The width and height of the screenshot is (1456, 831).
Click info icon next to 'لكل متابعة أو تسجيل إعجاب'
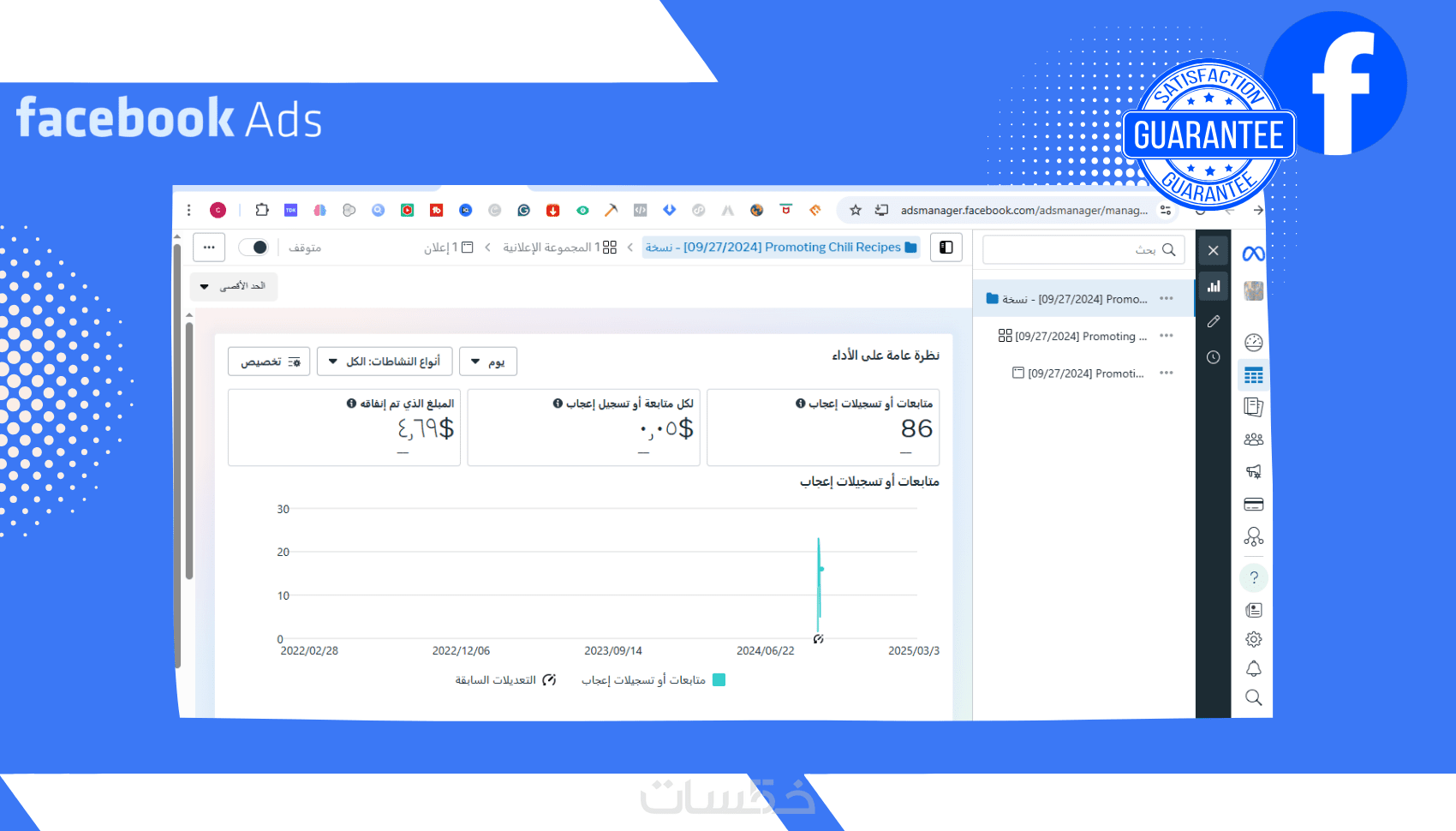(558, 404)
